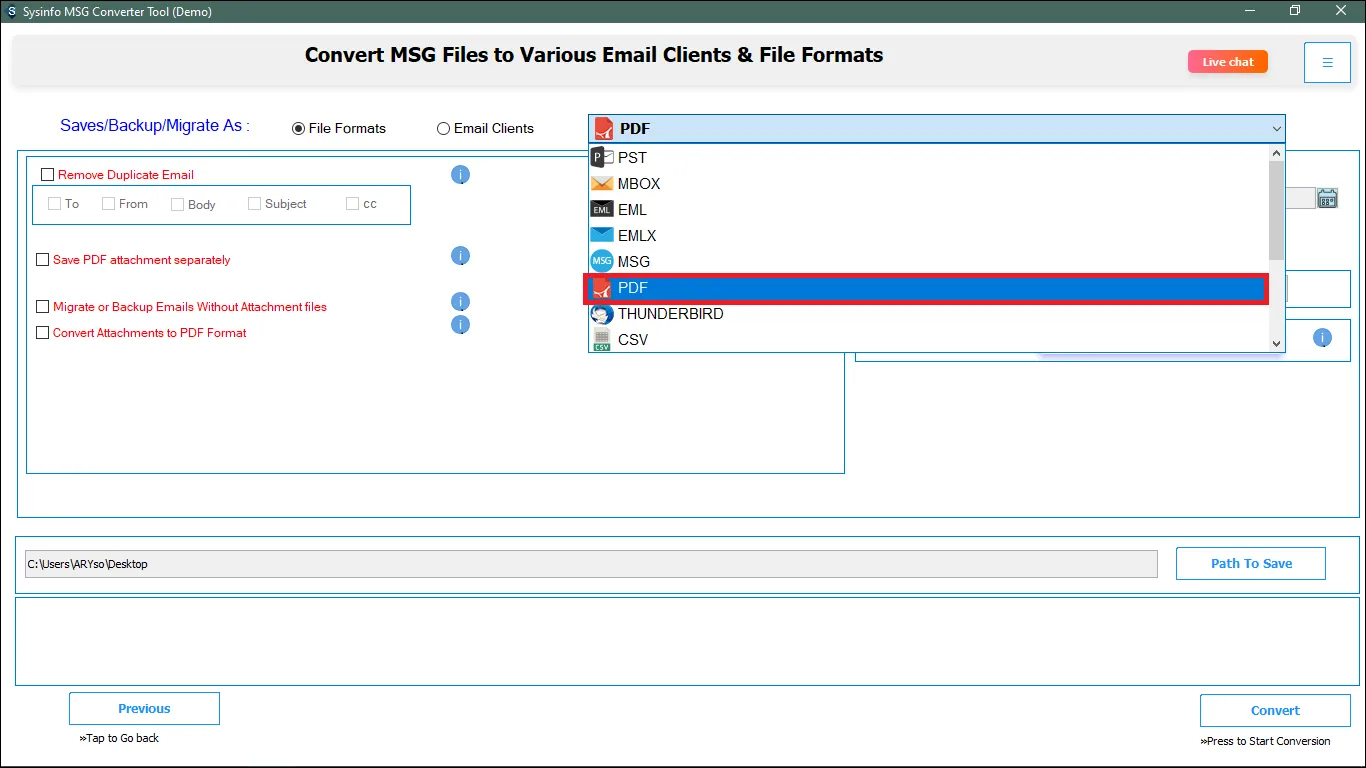
Task: Click the "»Tap to Go back" hint text
Action: pos(119,738)
